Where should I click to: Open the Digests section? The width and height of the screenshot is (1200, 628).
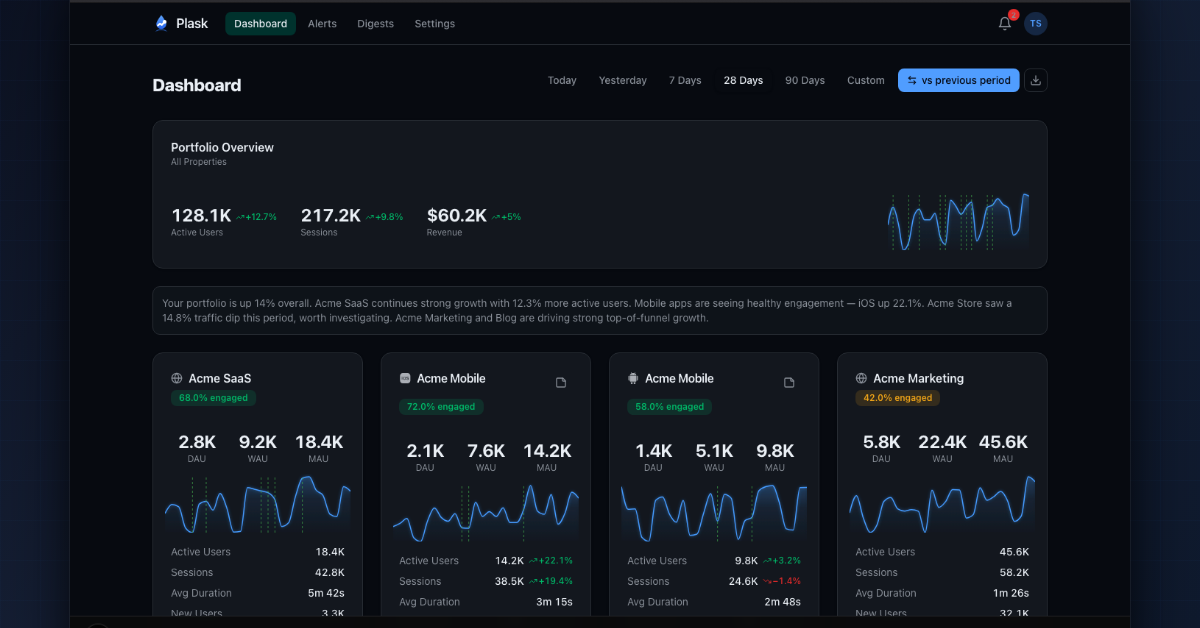click(375, 23)
